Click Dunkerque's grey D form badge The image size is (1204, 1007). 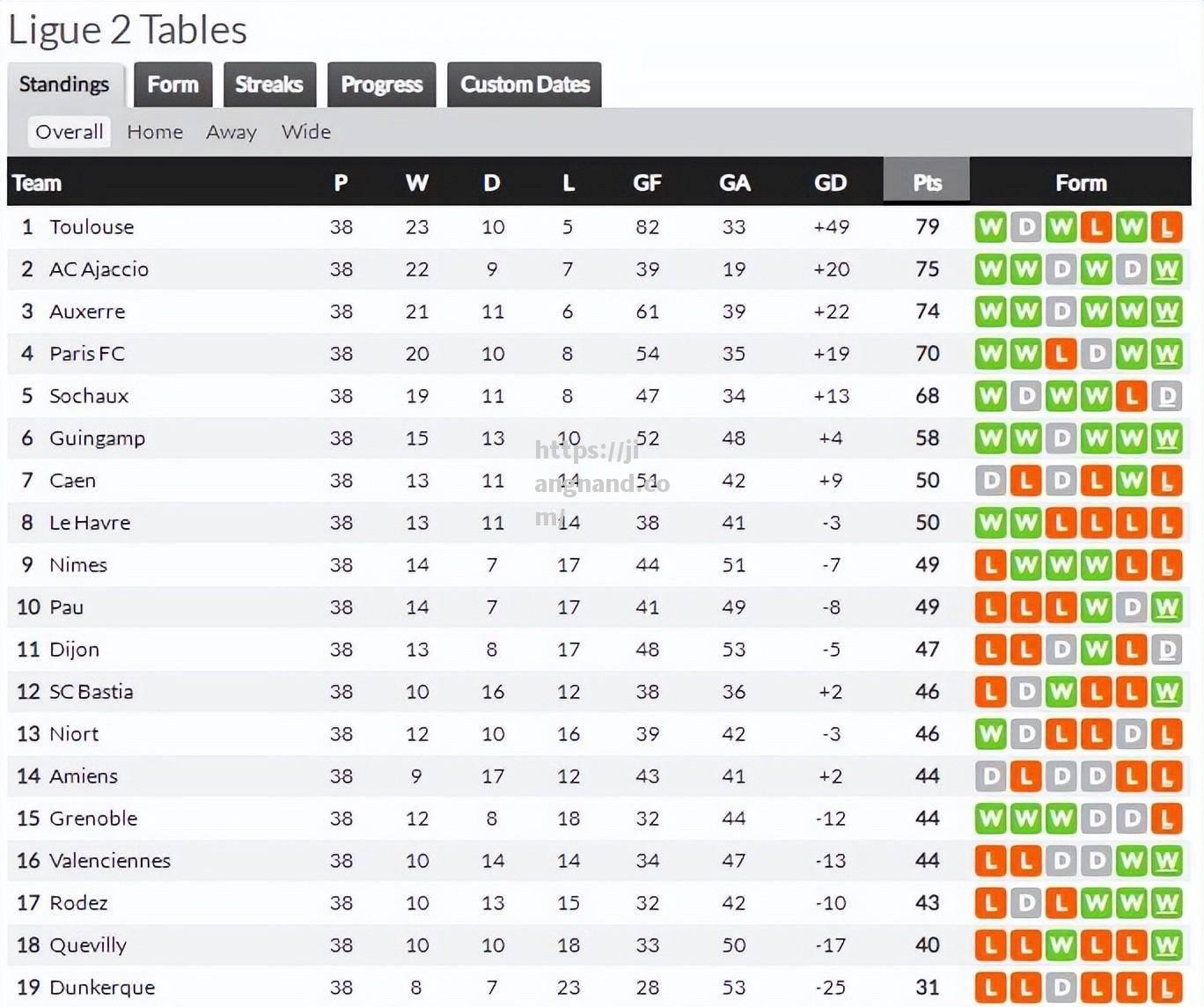pos(1061,989)
